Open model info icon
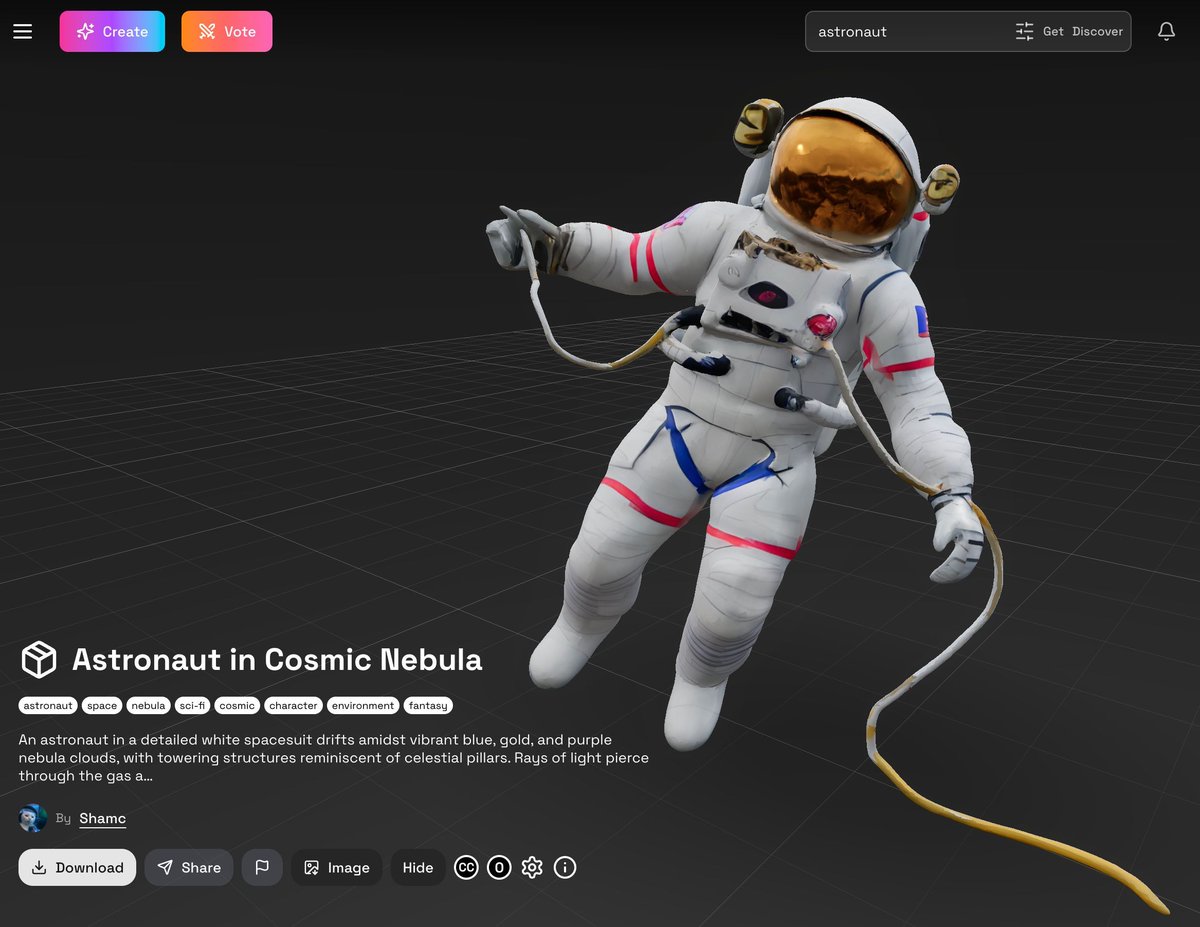This screenshot has width=1200, height=927. [x=565, y=867]
